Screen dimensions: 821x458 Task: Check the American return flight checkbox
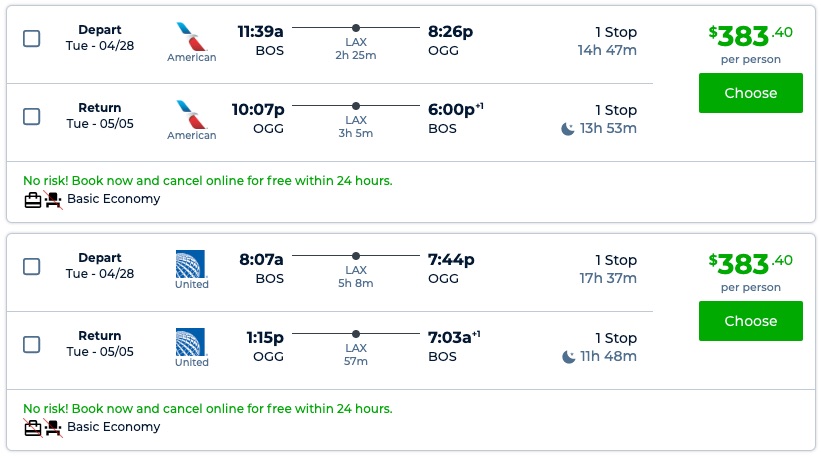[32, 116]
